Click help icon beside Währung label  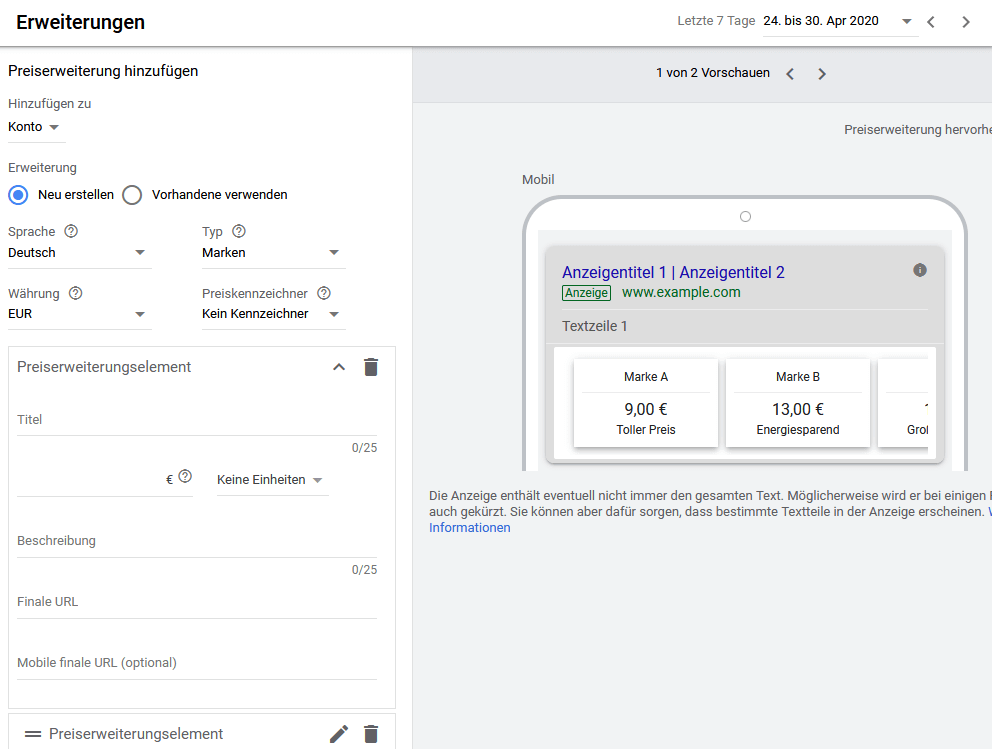pos(75,293)
